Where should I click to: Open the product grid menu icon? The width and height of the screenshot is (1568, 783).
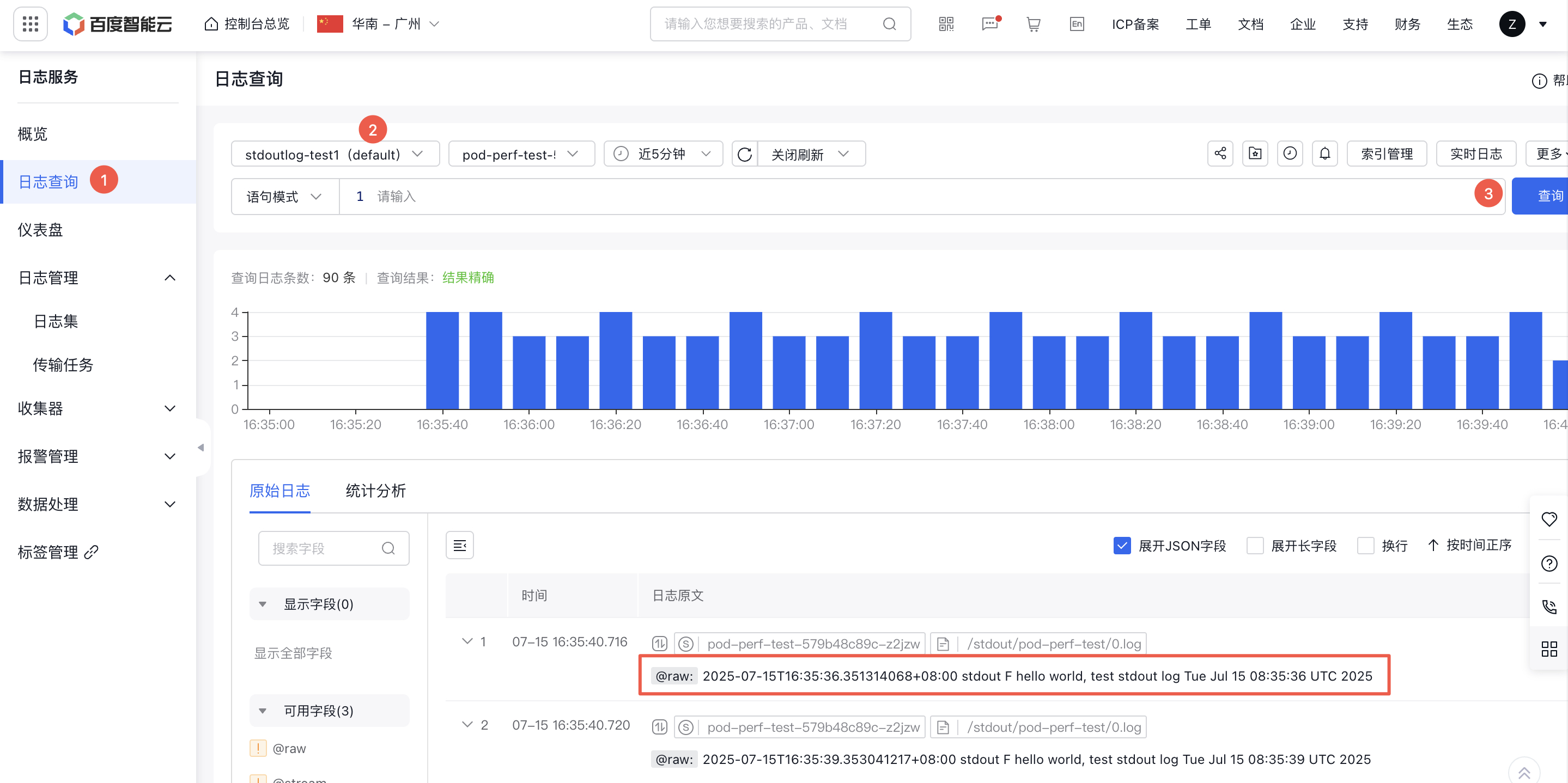click(31, 25)
